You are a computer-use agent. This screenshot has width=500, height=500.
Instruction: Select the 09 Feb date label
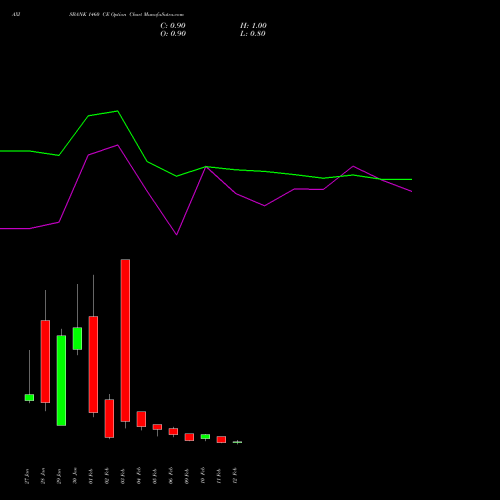[187, 476]
